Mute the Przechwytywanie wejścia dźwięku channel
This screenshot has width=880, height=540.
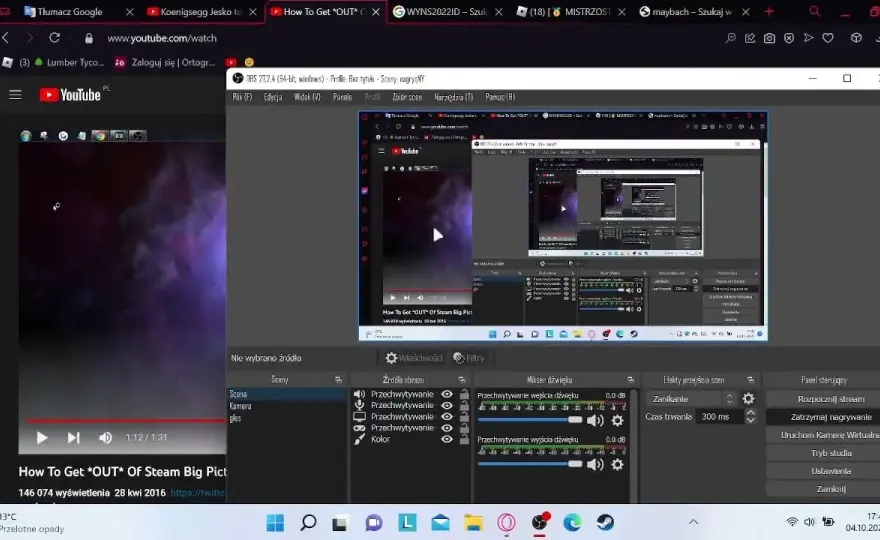(x=595, y=420)
